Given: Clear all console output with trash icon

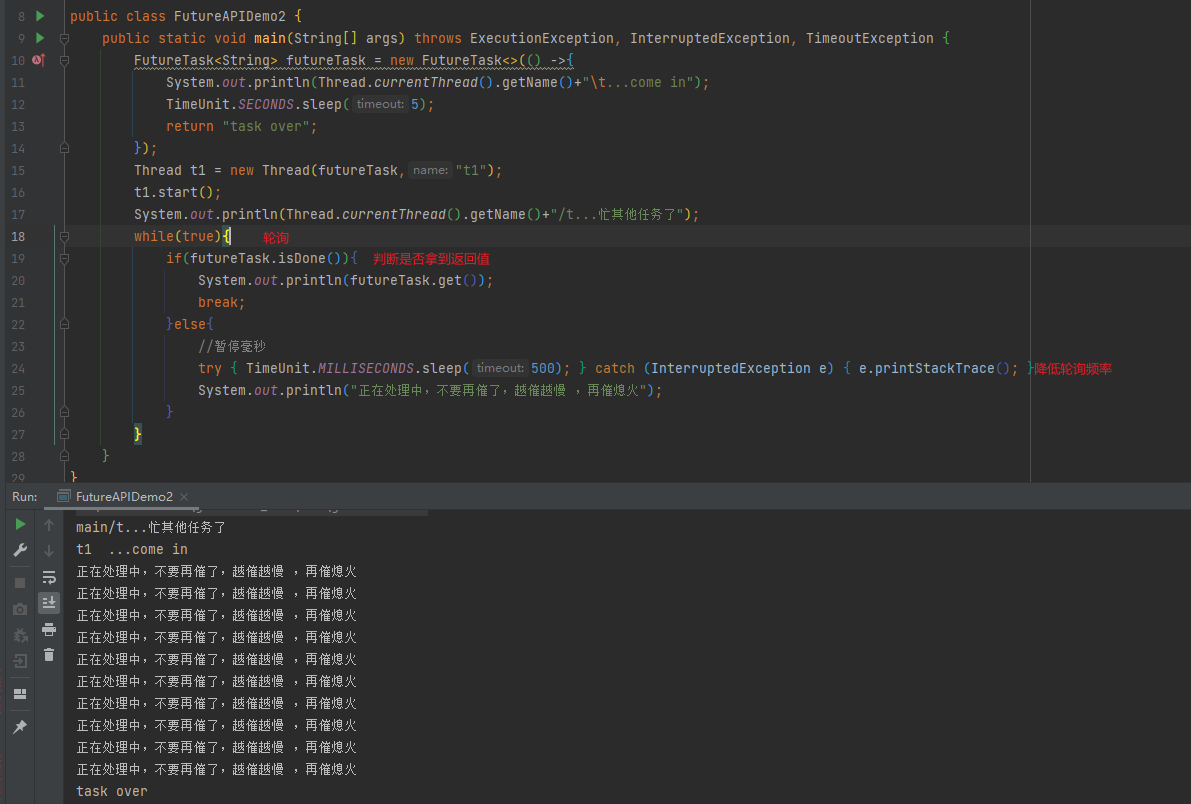Looking at the screenshot, I should coord(48,654).
